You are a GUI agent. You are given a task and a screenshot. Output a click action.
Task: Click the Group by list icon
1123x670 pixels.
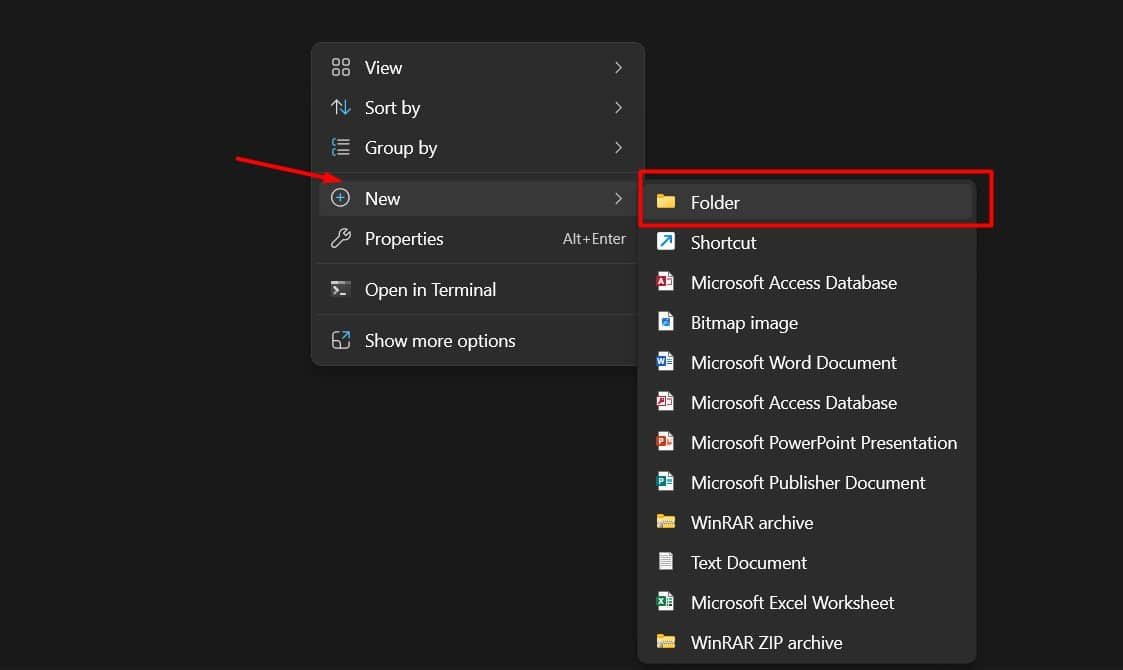click(x=341, y=148)
